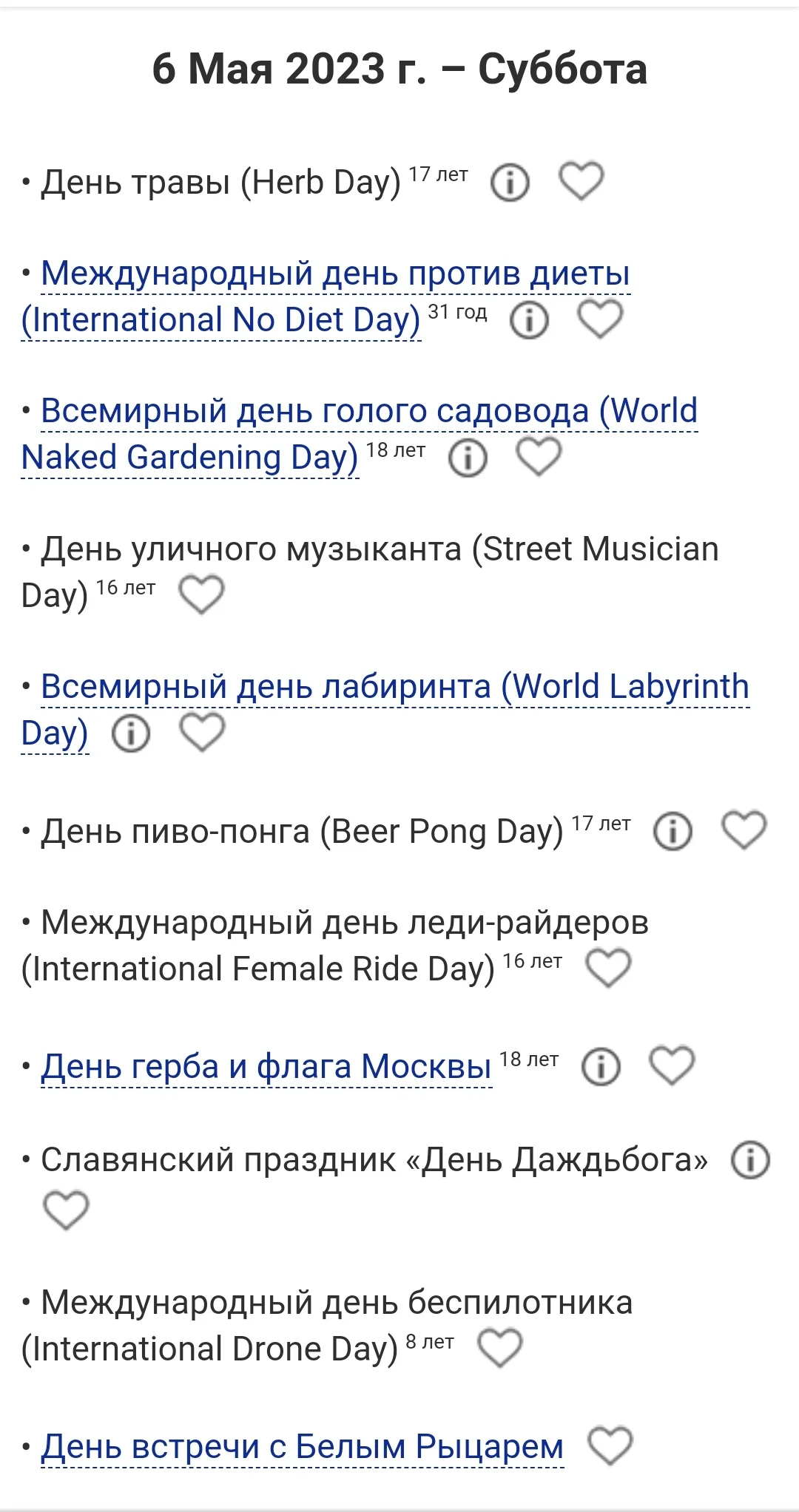Favorite World Naked Gardening Day
The height and width of the screenshot is (1512, 799).
pyautogui.click(x=539, y=456)
